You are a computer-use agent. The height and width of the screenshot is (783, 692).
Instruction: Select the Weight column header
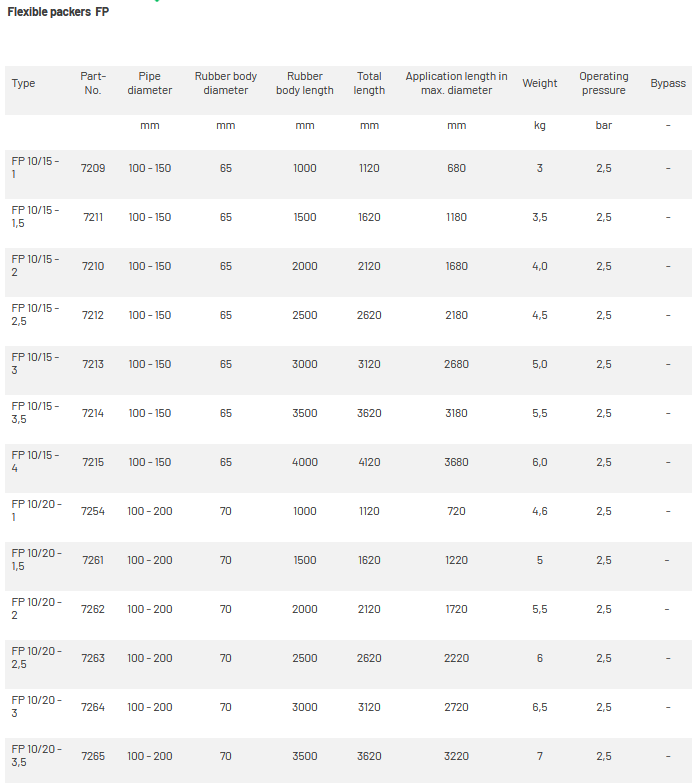(x=540, y=83)
